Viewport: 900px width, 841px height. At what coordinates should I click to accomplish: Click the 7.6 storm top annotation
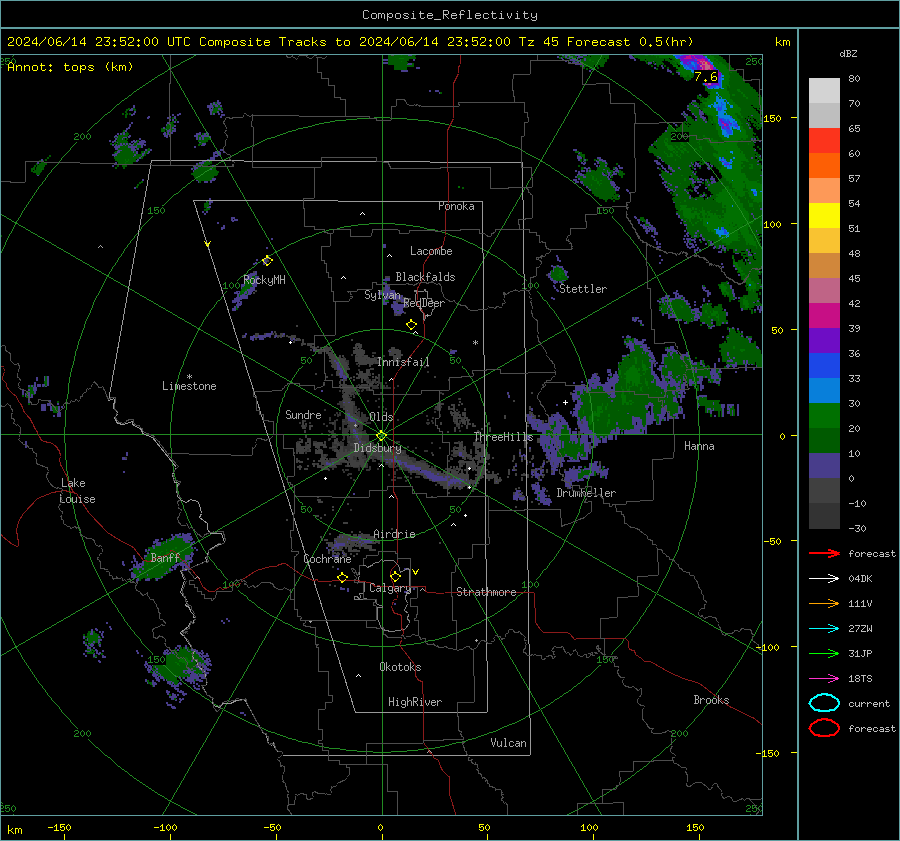(x=705, y=77)
